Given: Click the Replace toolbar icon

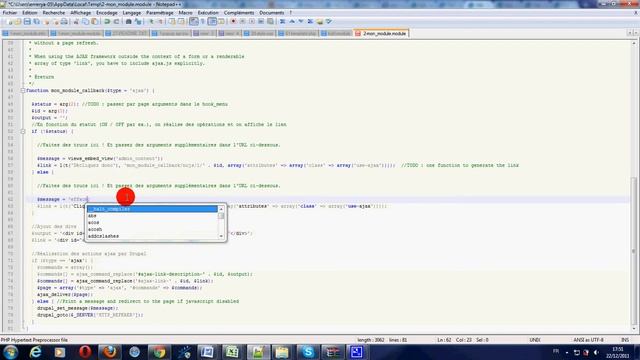Looking at the screenshot, I should point(138,21).
